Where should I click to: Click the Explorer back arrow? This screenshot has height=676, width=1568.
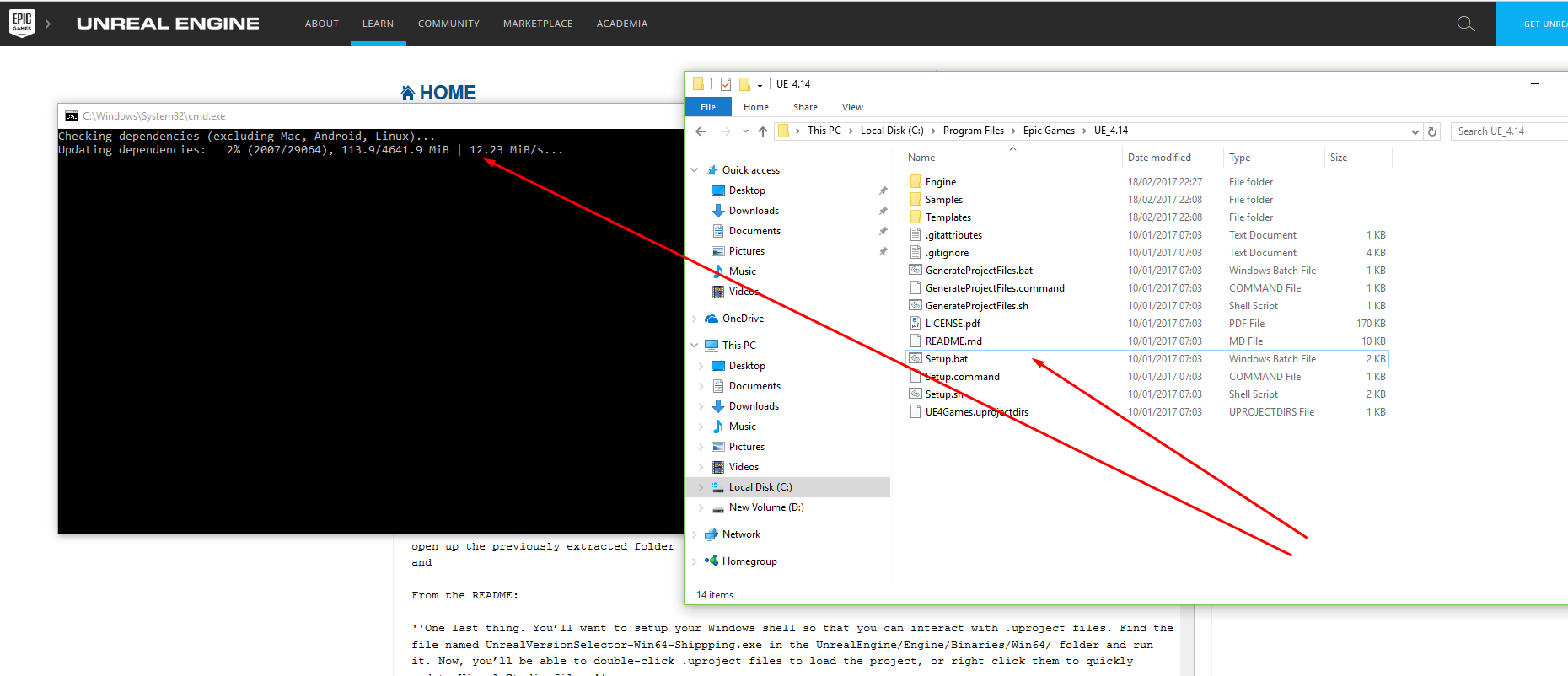click(x=701, y=131)
